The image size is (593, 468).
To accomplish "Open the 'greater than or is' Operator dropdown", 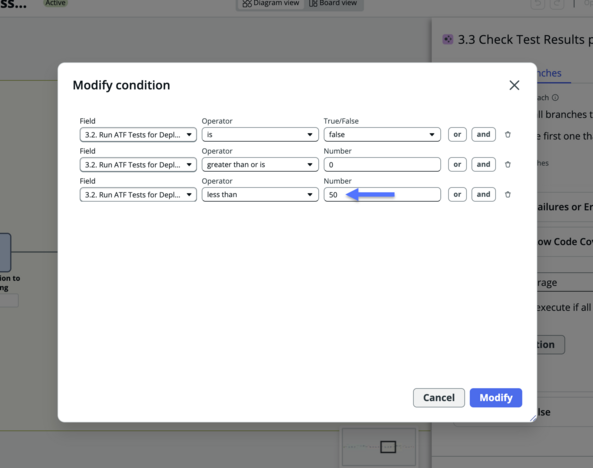I will (260, 164).
